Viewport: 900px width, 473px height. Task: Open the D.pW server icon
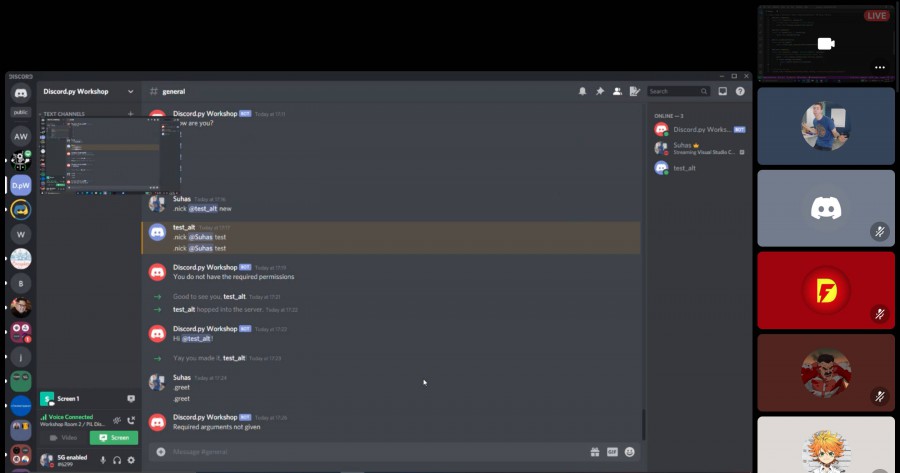click(21, 185)
